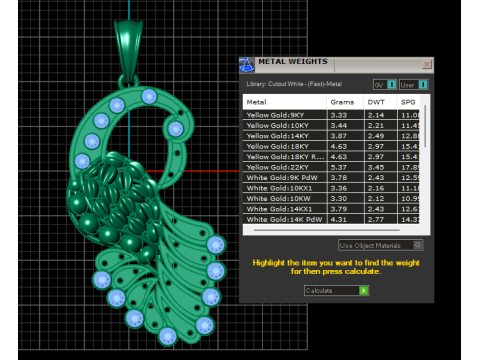Click the 2.77 DWT cell
The height and width of the screenshot is (360, 480).
click(x=380, y=219)
